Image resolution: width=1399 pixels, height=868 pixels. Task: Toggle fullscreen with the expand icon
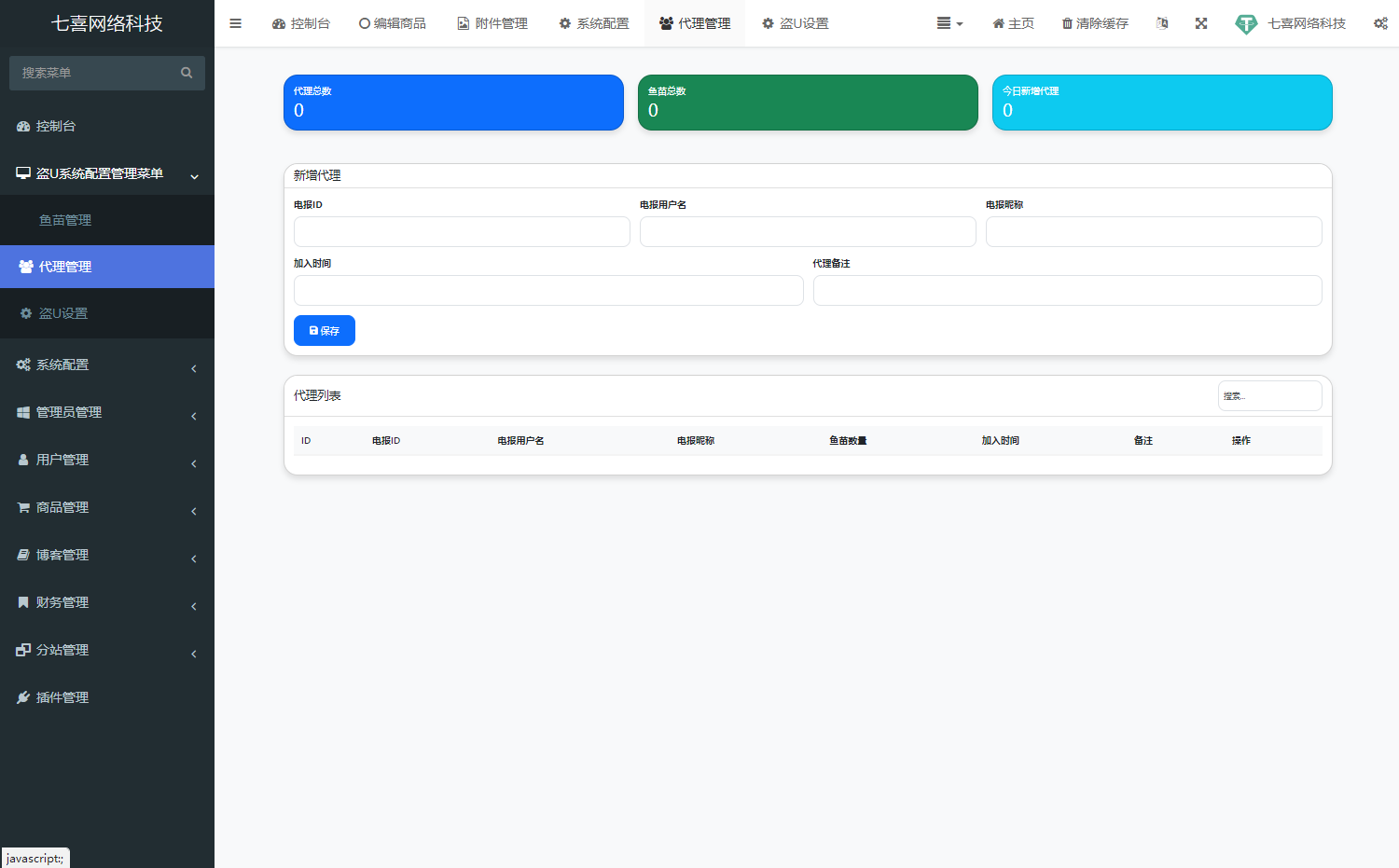point(1200,23)
